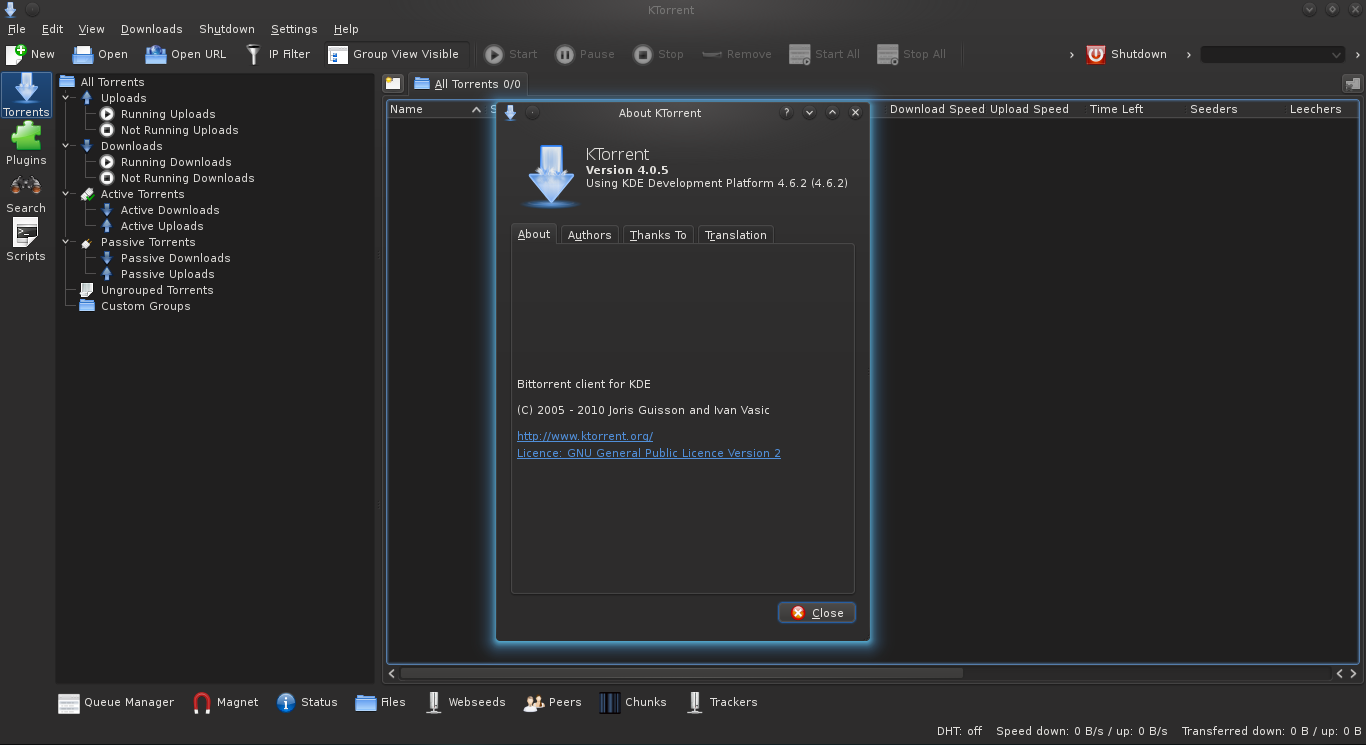Open the Magnet panel
Viewport: 1366px width, 745px height.
click(226, 702)
